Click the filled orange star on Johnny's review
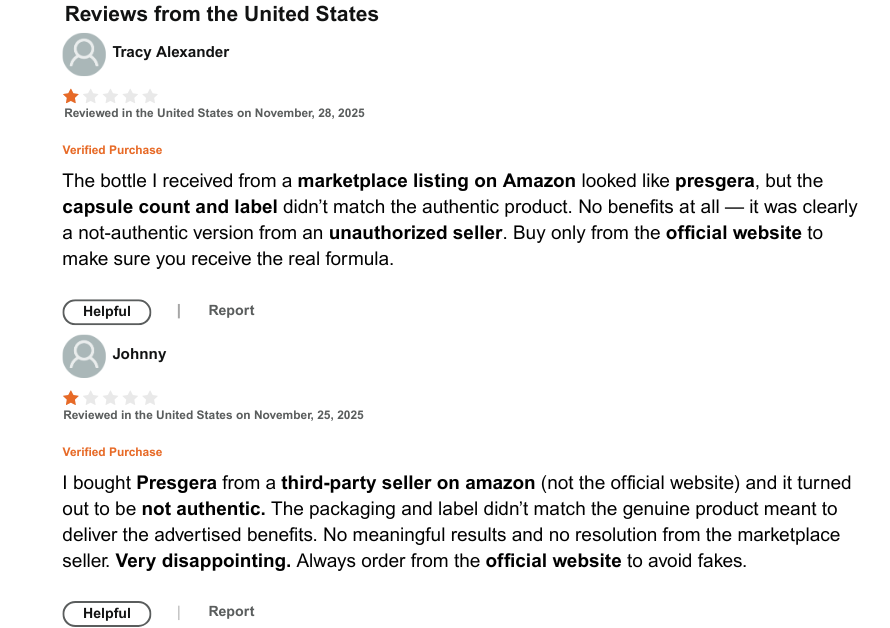890x628 pixels. tap(71, 398)
